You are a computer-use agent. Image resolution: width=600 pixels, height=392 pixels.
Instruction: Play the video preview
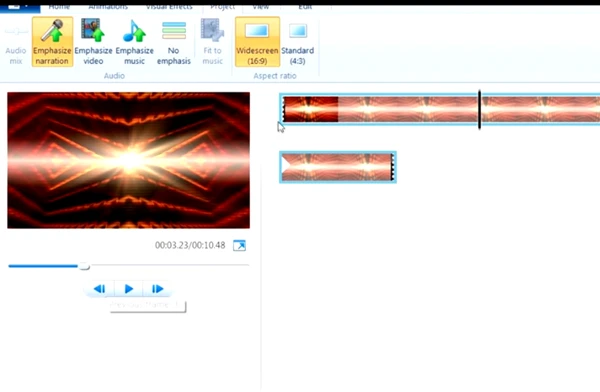[x=129, y=289]
